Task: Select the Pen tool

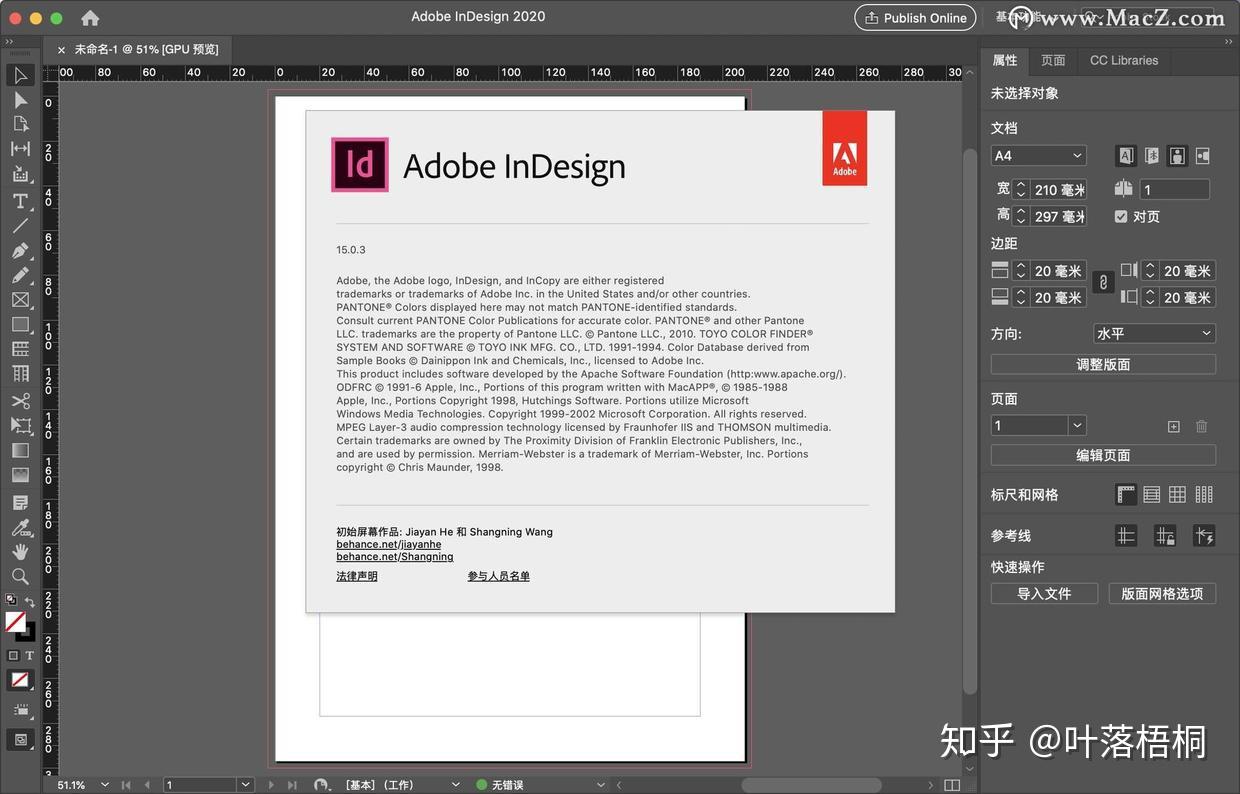Action: pos(20,251)
